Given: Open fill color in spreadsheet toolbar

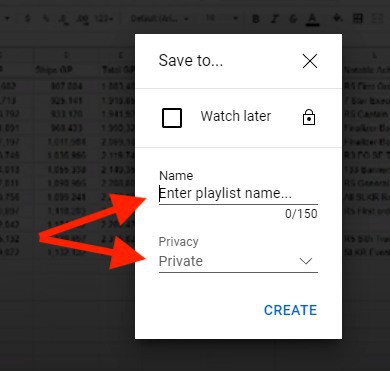Looking at the screenshot, I should pos(338,18).
